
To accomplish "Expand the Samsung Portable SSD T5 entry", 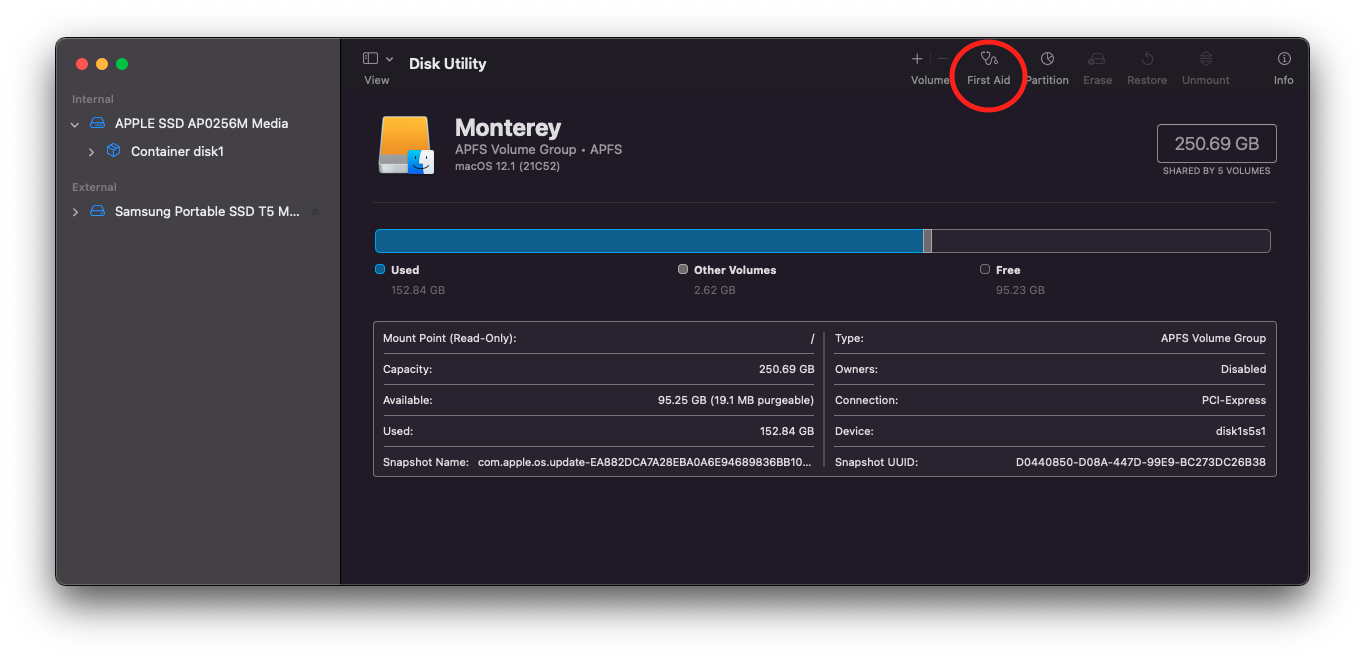I will (75, 212).
